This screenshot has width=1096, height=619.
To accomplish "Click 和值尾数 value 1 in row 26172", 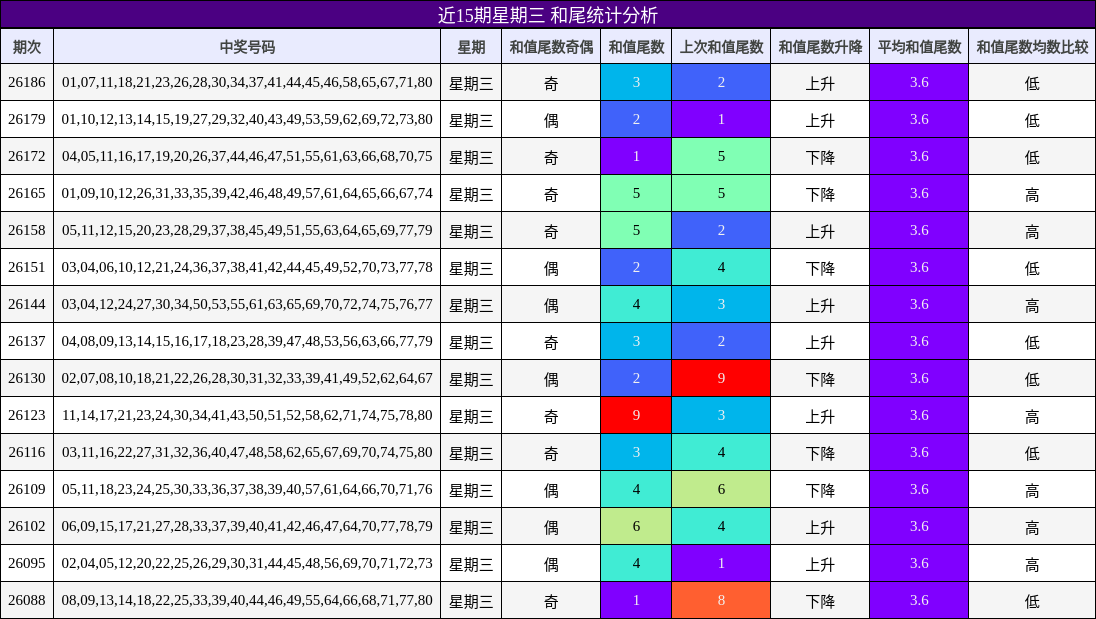I will click(x=636, y=156).
